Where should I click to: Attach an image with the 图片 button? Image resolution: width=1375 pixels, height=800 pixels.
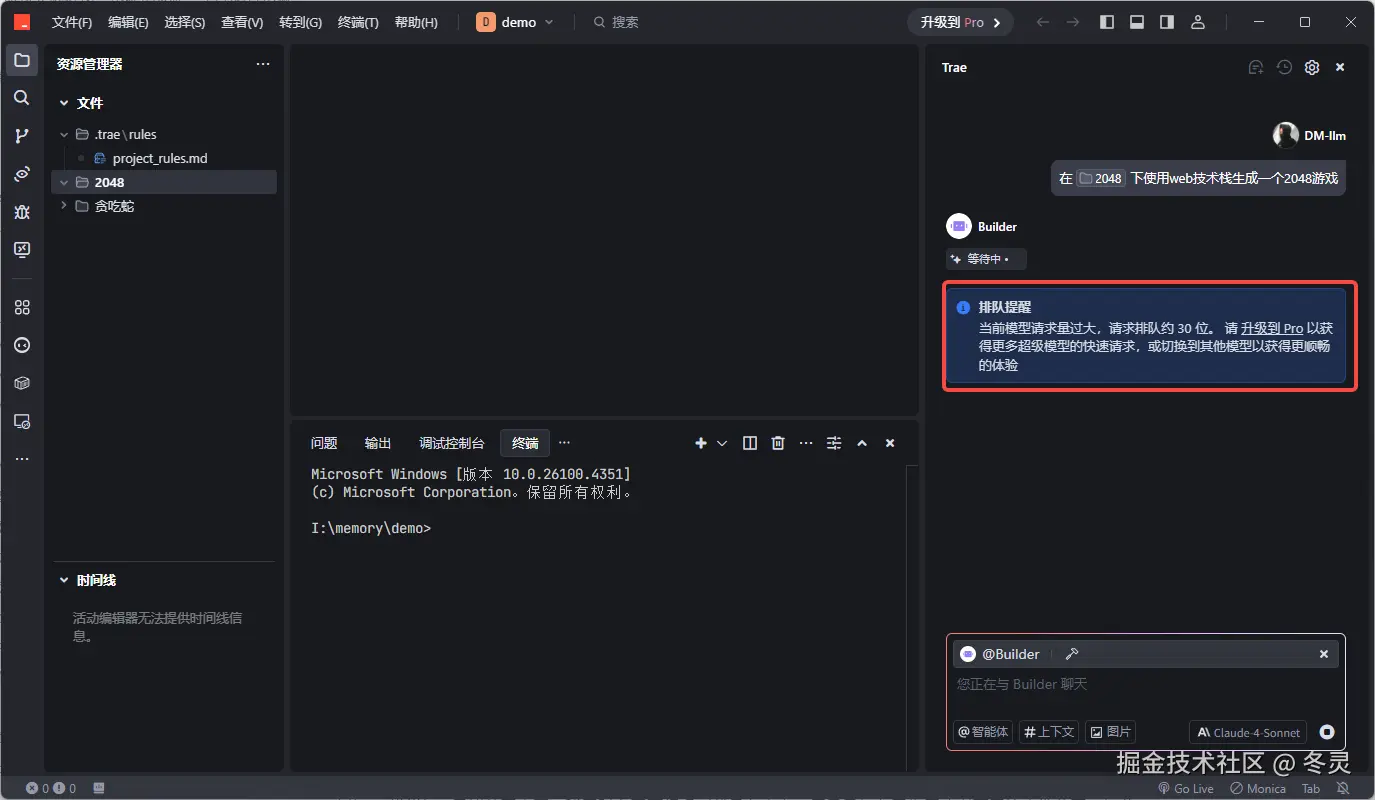click(1110, 731)
